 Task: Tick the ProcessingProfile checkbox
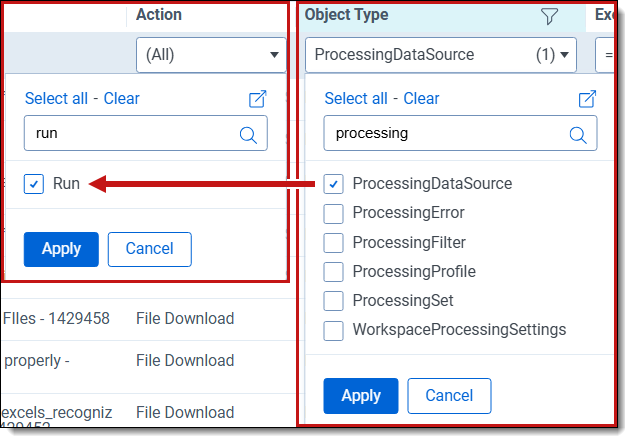(334, 271)
